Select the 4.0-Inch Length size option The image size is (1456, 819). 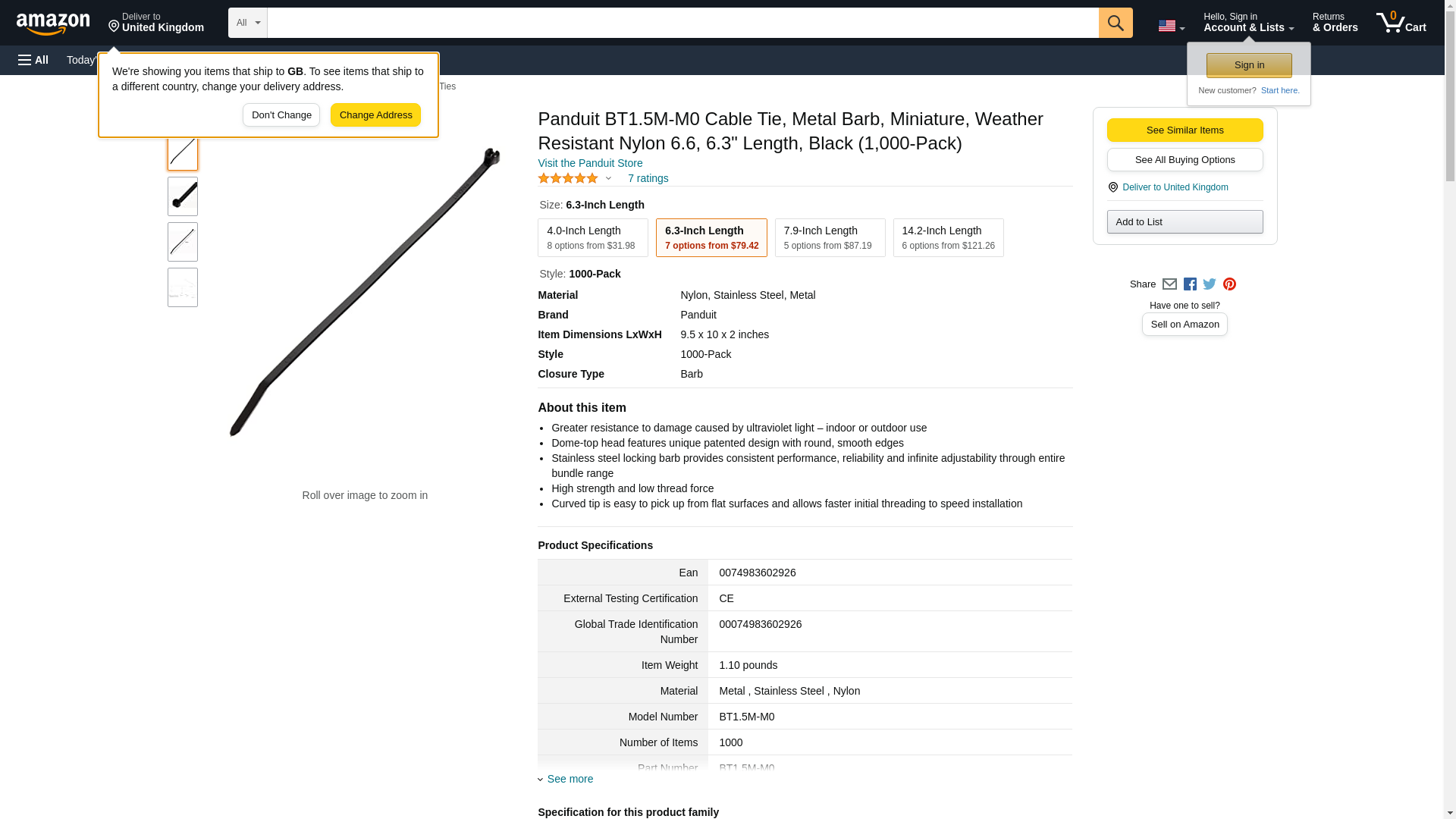[592, 238]
